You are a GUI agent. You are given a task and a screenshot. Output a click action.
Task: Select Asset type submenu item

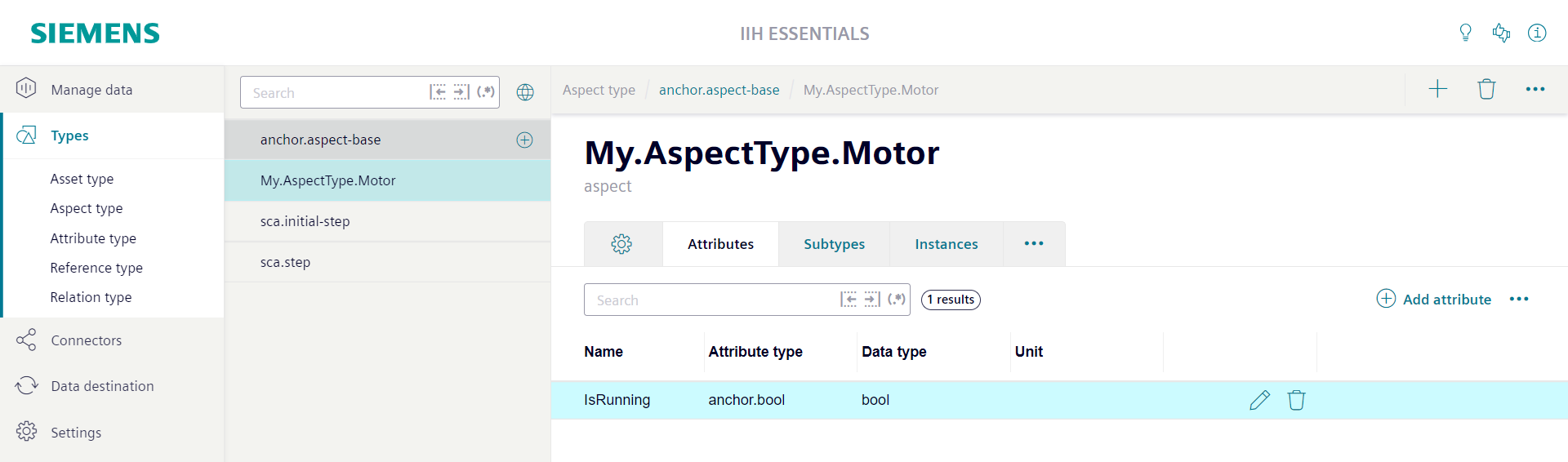tap(82, 179)
